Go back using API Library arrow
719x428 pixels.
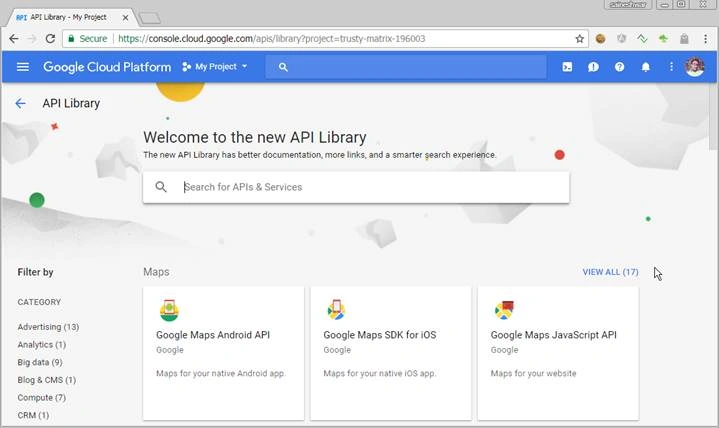(20, 103)
